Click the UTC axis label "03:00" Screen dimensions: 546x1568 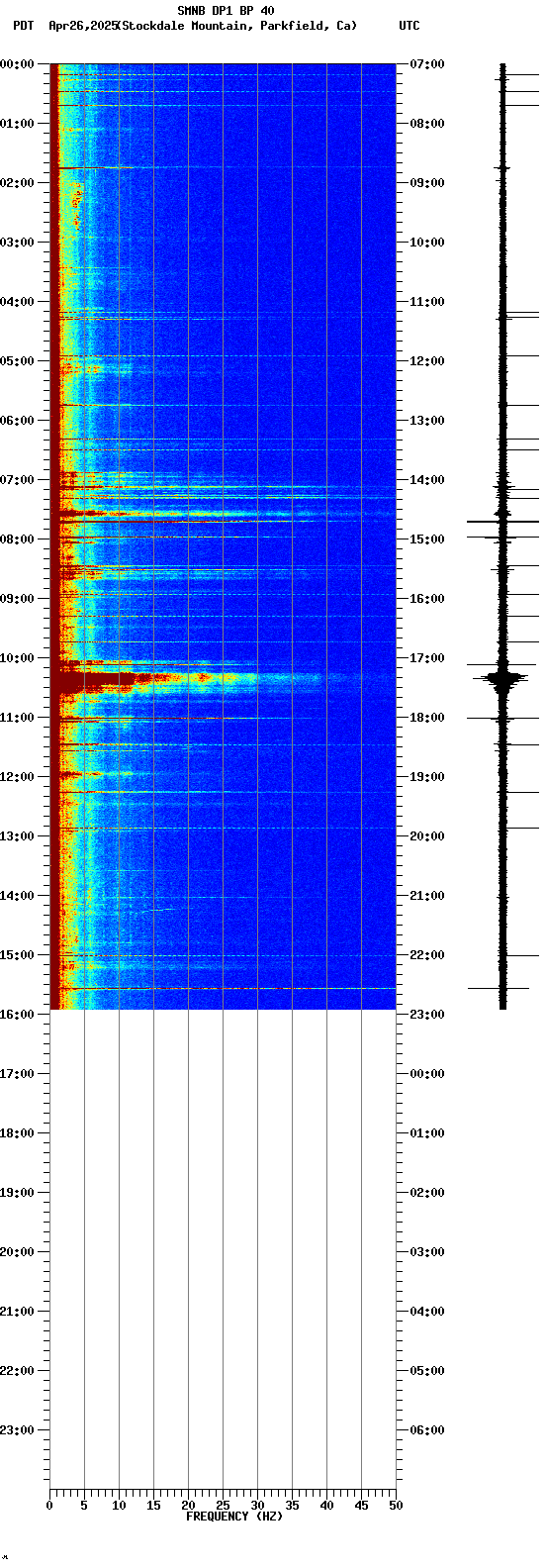tap(427, 1252)
